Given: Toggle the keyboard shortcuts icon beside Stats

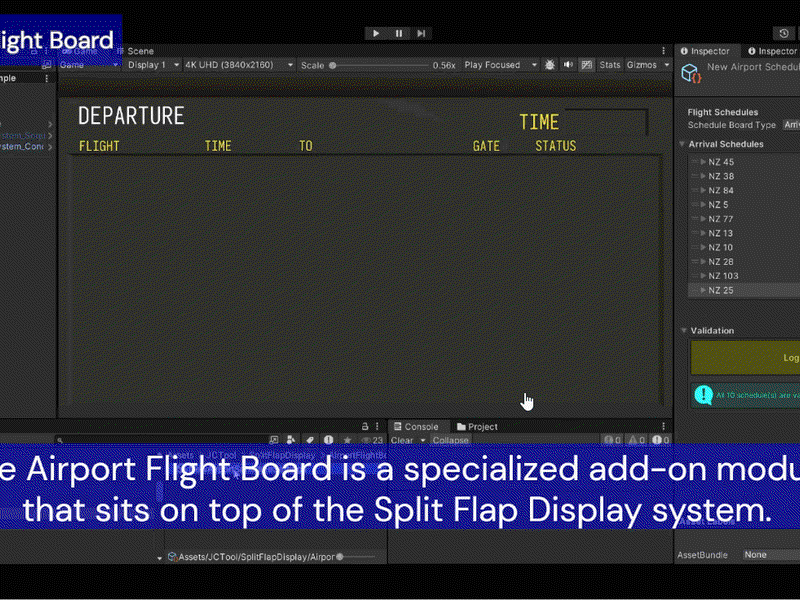Looking at the screenshot, I should tap(587, 65).
